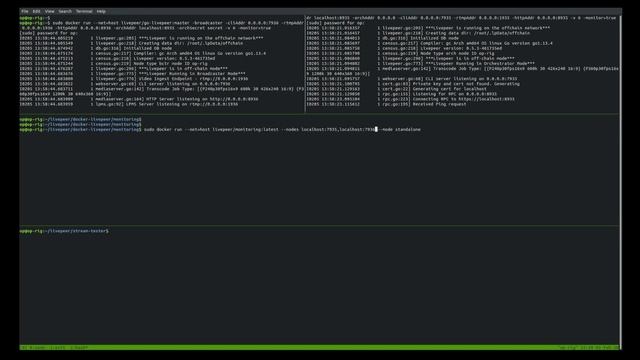Click 'Node type bctr node ID op-rig' line
This screenshot has height=360, width=640.
[113, 63]
